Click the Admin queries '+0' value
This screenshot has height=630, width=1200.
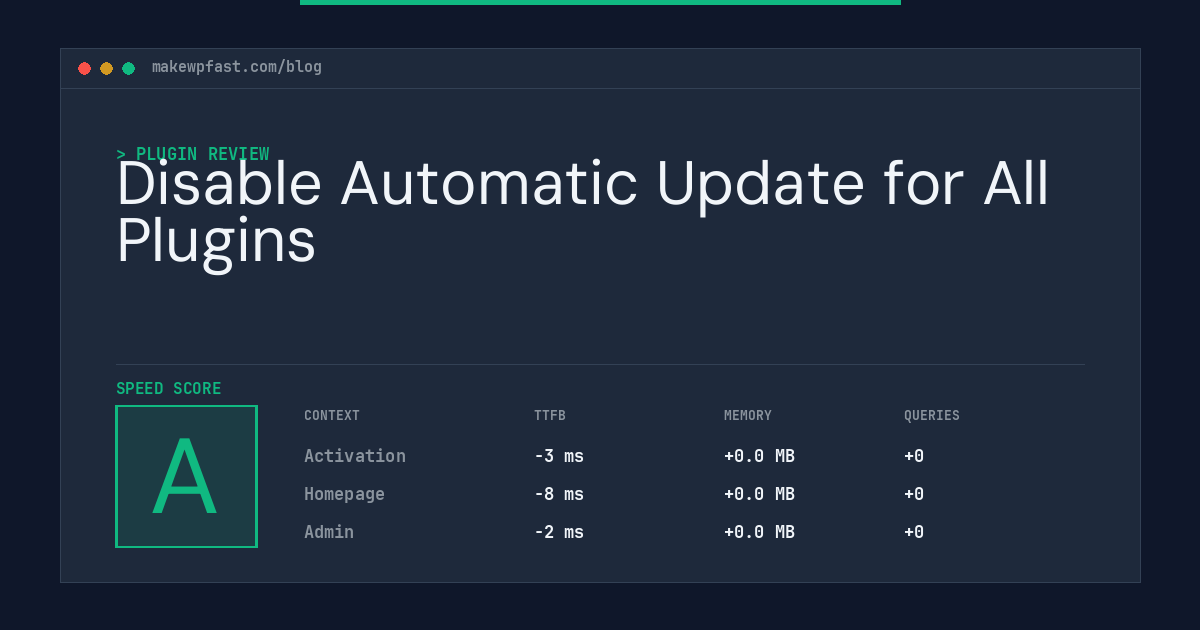click(914, 532)
